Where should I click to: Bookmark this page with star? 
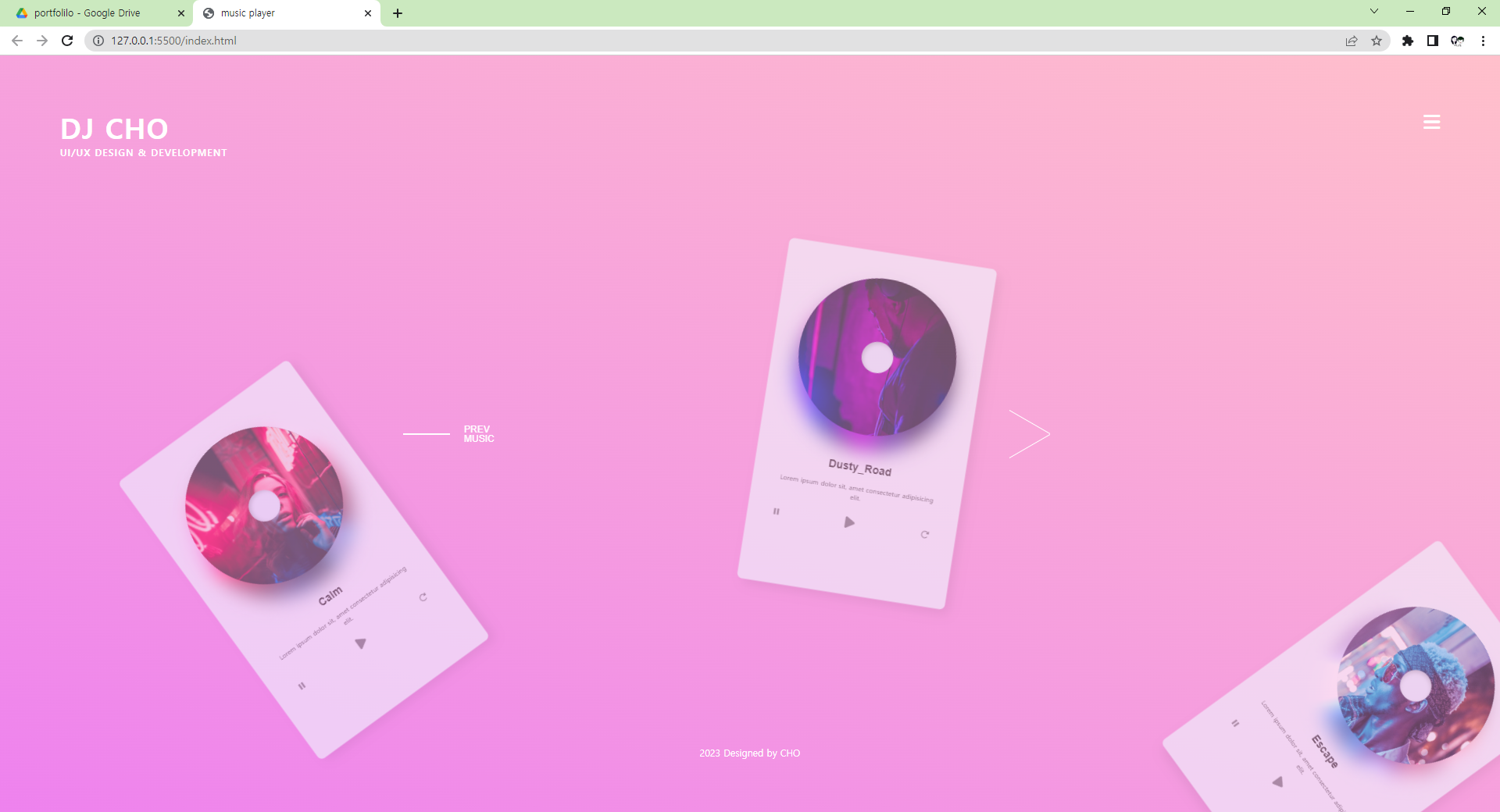[x=1377, y=41]
